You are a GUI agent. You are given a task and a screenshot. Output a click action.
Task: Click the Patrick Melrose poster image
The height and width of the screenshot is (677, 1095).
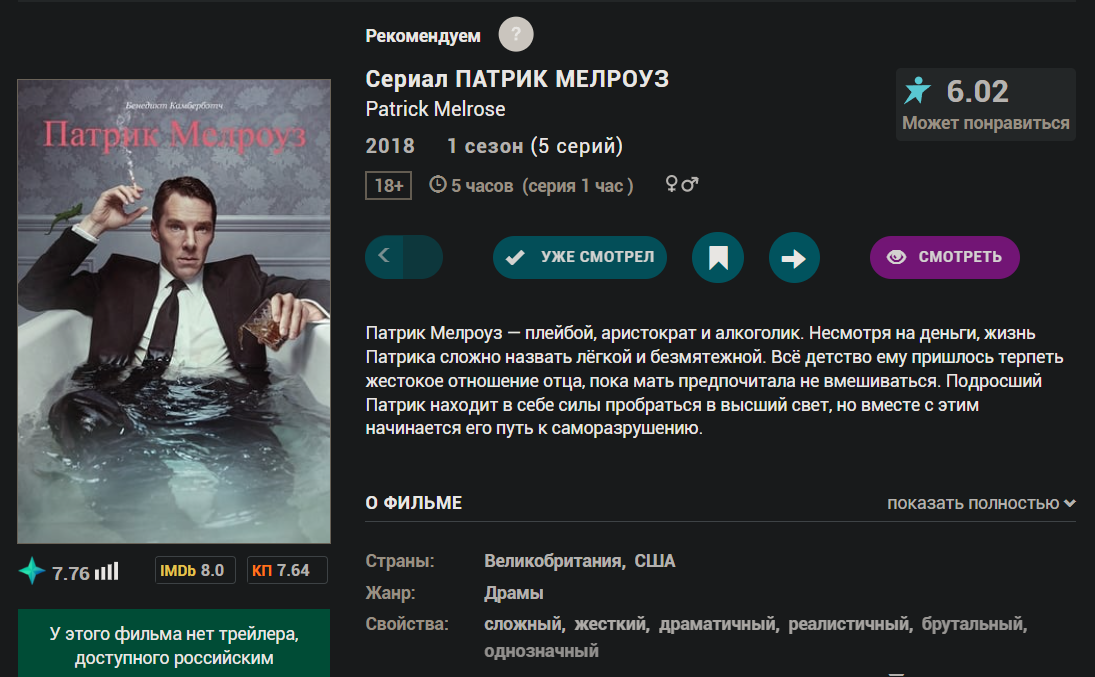point(174,311)
